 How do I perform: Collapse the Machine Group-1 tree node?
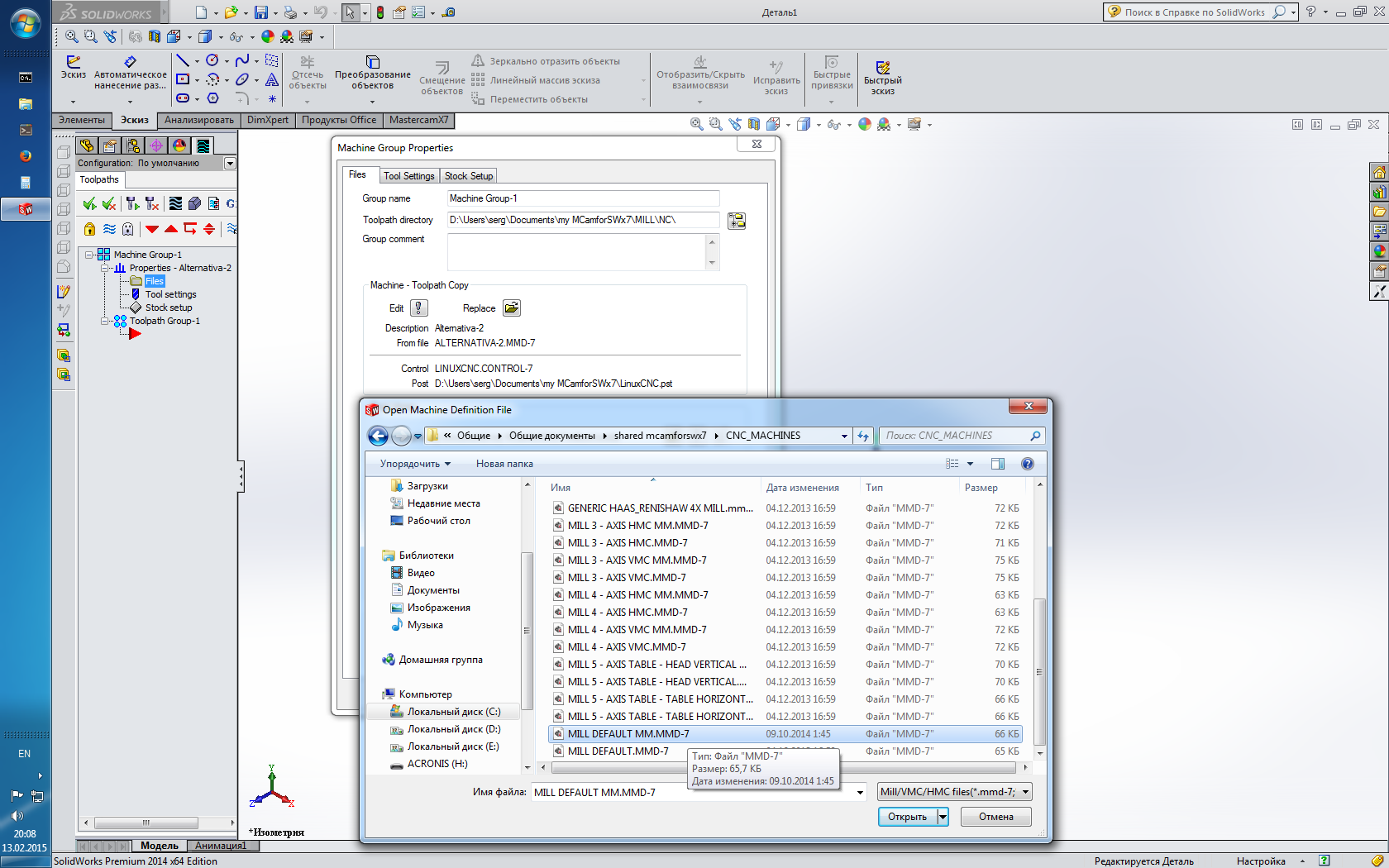point(89,255)
